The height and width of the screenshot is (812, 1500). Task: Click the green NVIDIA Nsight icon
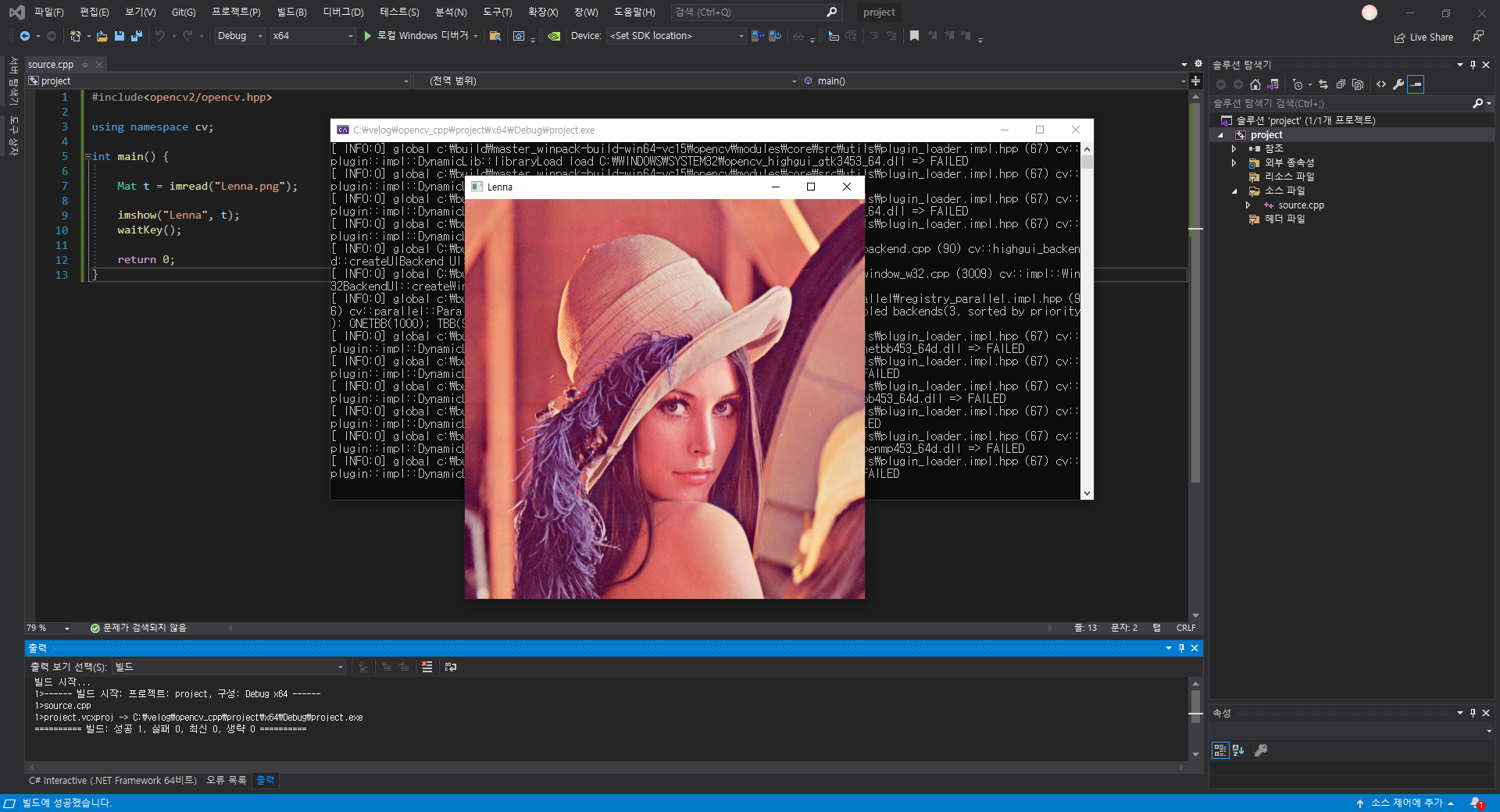[554, 36]
